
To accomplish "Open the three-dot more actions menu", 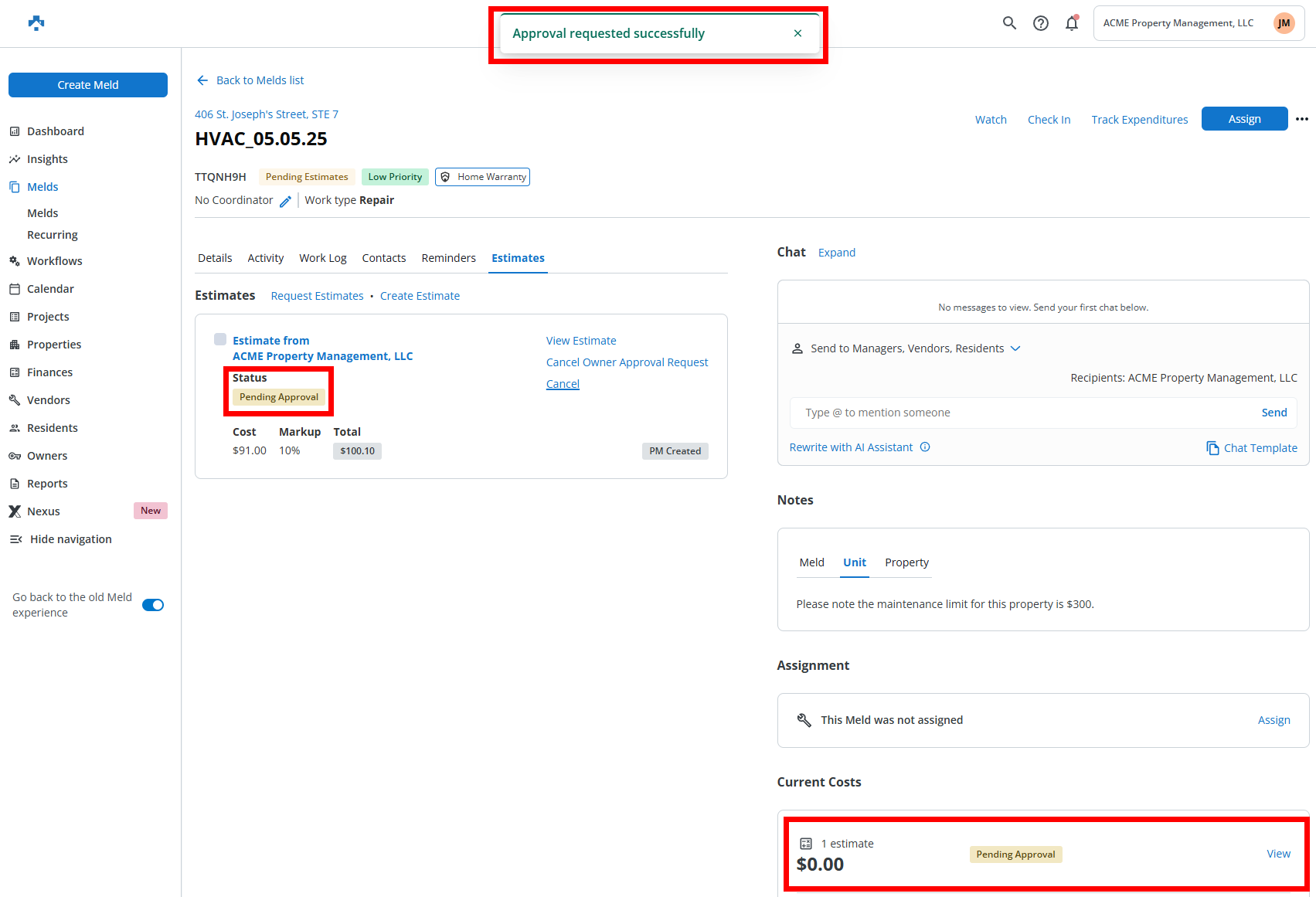I will 1302,119.
